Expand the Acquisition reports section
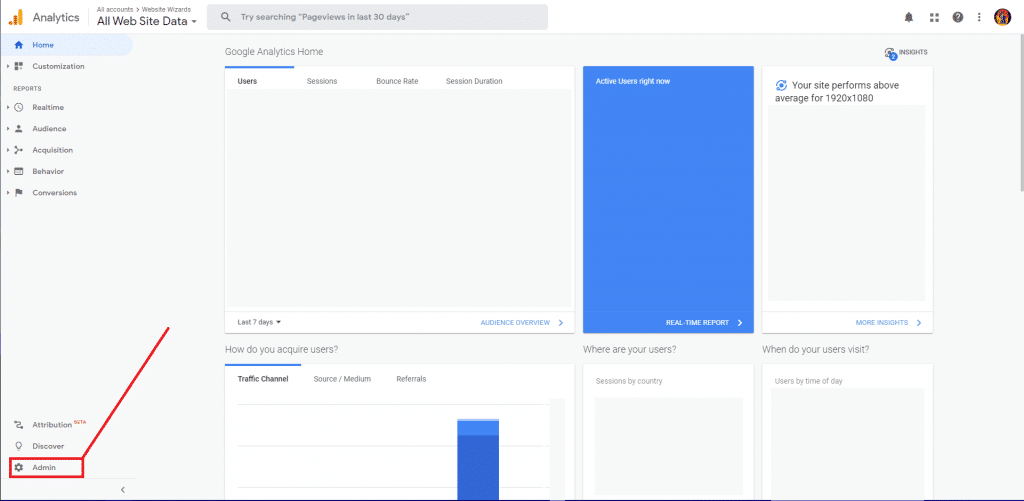Viewport: 1024px width, 501px height. click(x=52, y=150)
